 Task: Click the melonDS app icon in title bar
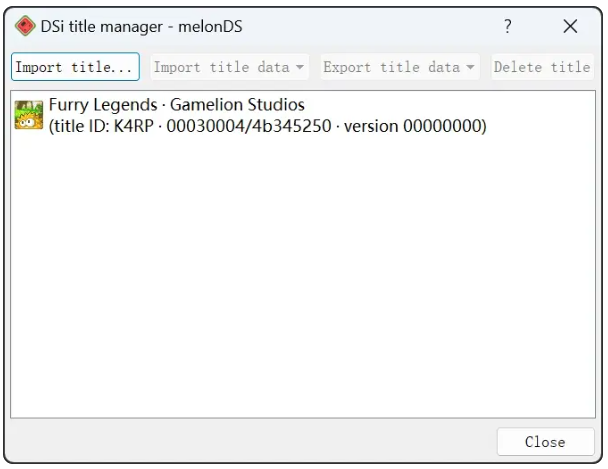pyautogui.click(x=25, y=26)
